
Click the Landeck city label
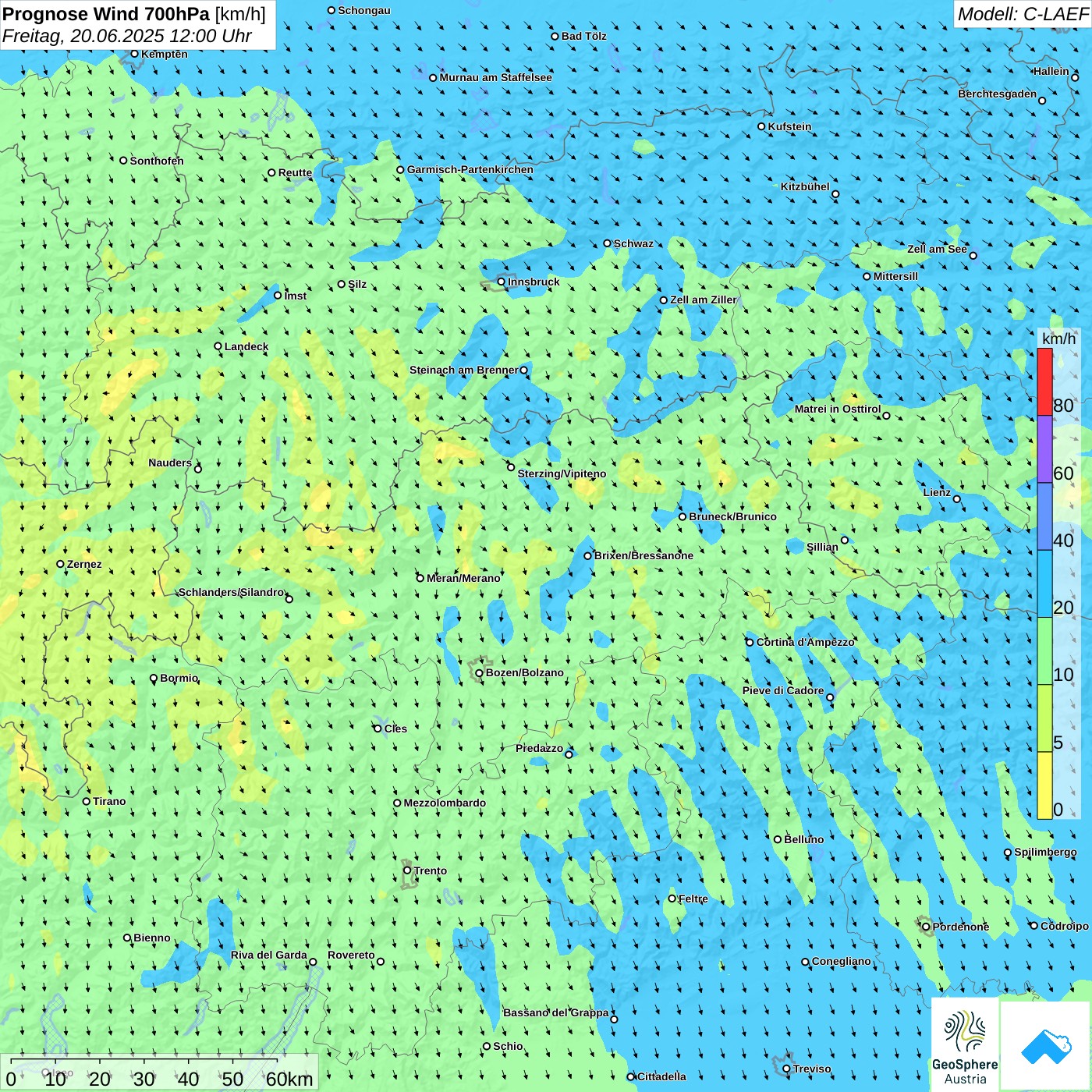tap(246, 346)
